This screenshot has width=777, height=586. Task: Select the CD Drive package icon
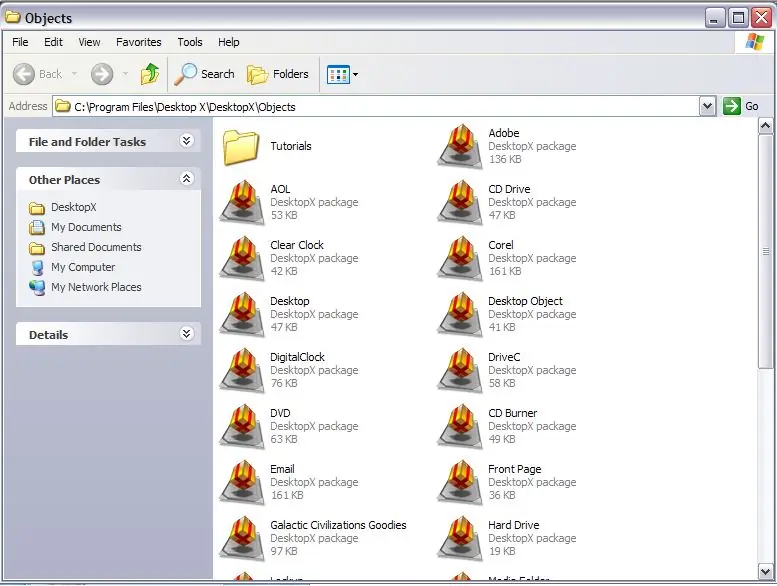pyautogui.click(x=460, y=203)
